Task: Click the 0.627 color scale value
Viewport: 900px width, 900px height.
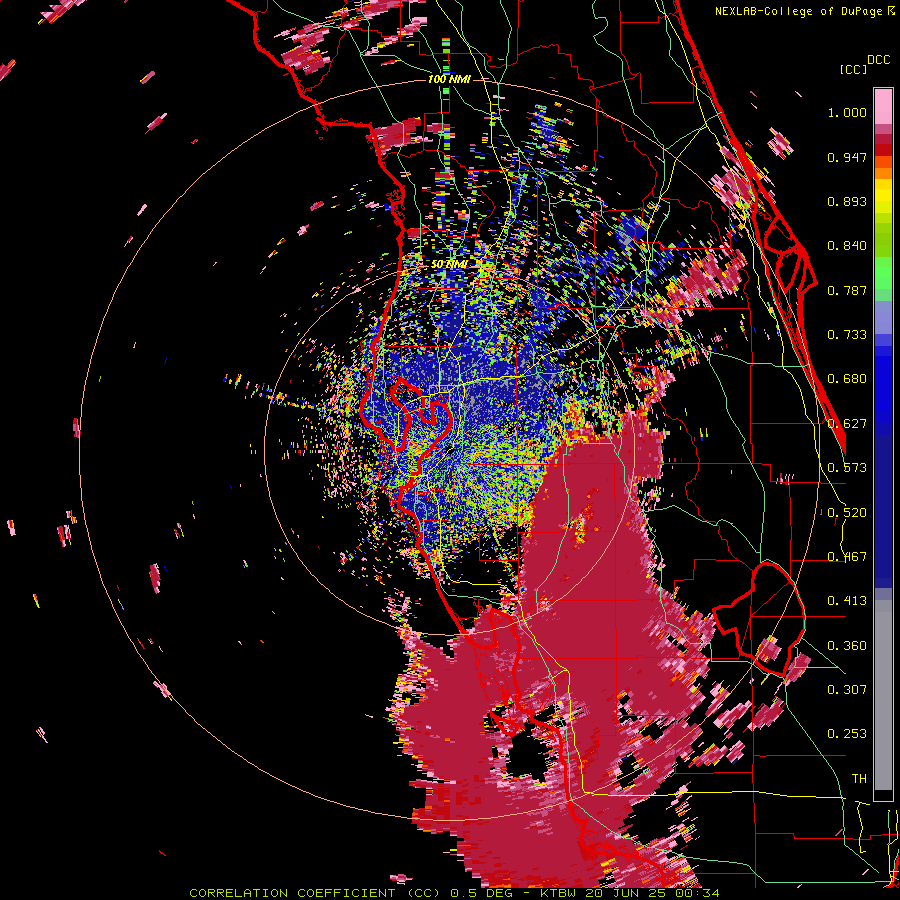Action: [847, 424]
